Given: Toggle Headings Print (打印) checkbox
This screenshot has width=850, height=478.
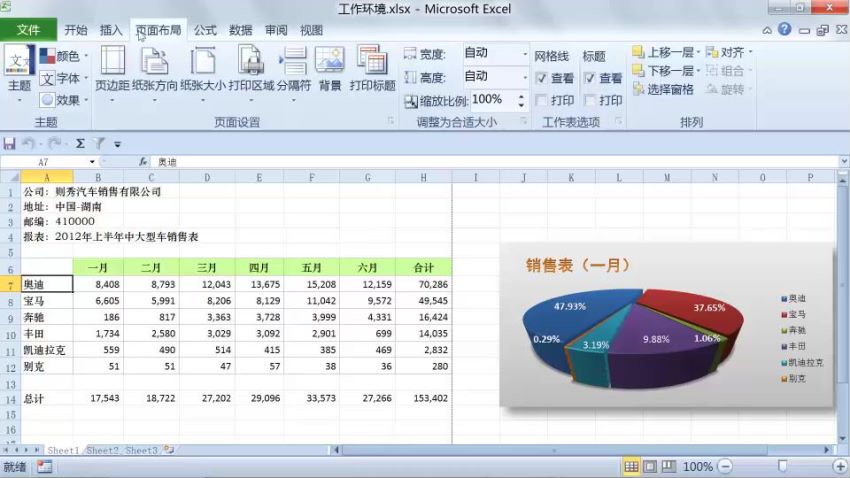Looking at the screenshot, I should click(590, 101).
